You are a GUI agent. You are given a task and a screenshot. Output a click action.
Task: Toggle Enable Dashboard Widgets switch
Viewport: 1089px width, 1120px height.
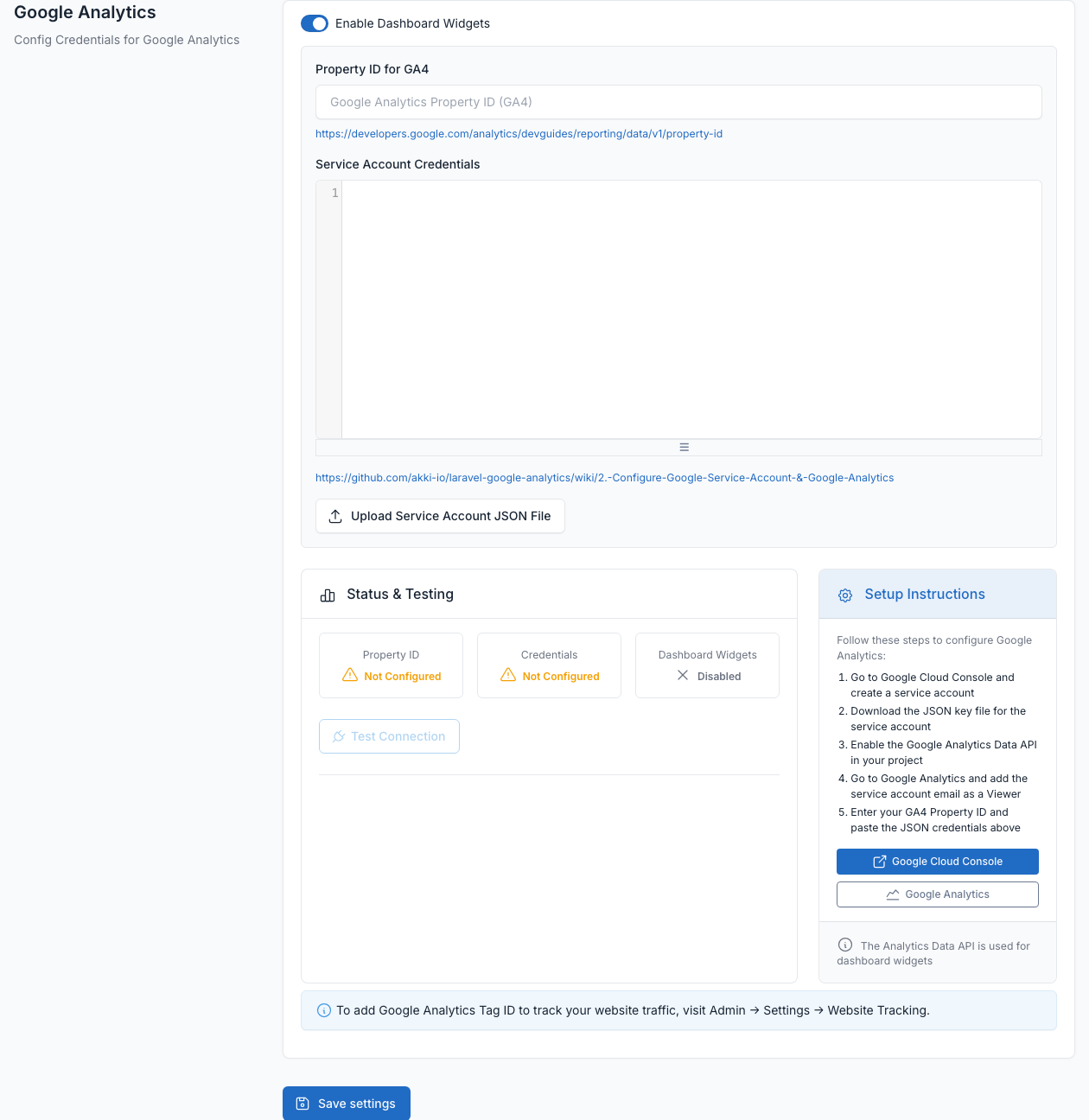(315, 23)
